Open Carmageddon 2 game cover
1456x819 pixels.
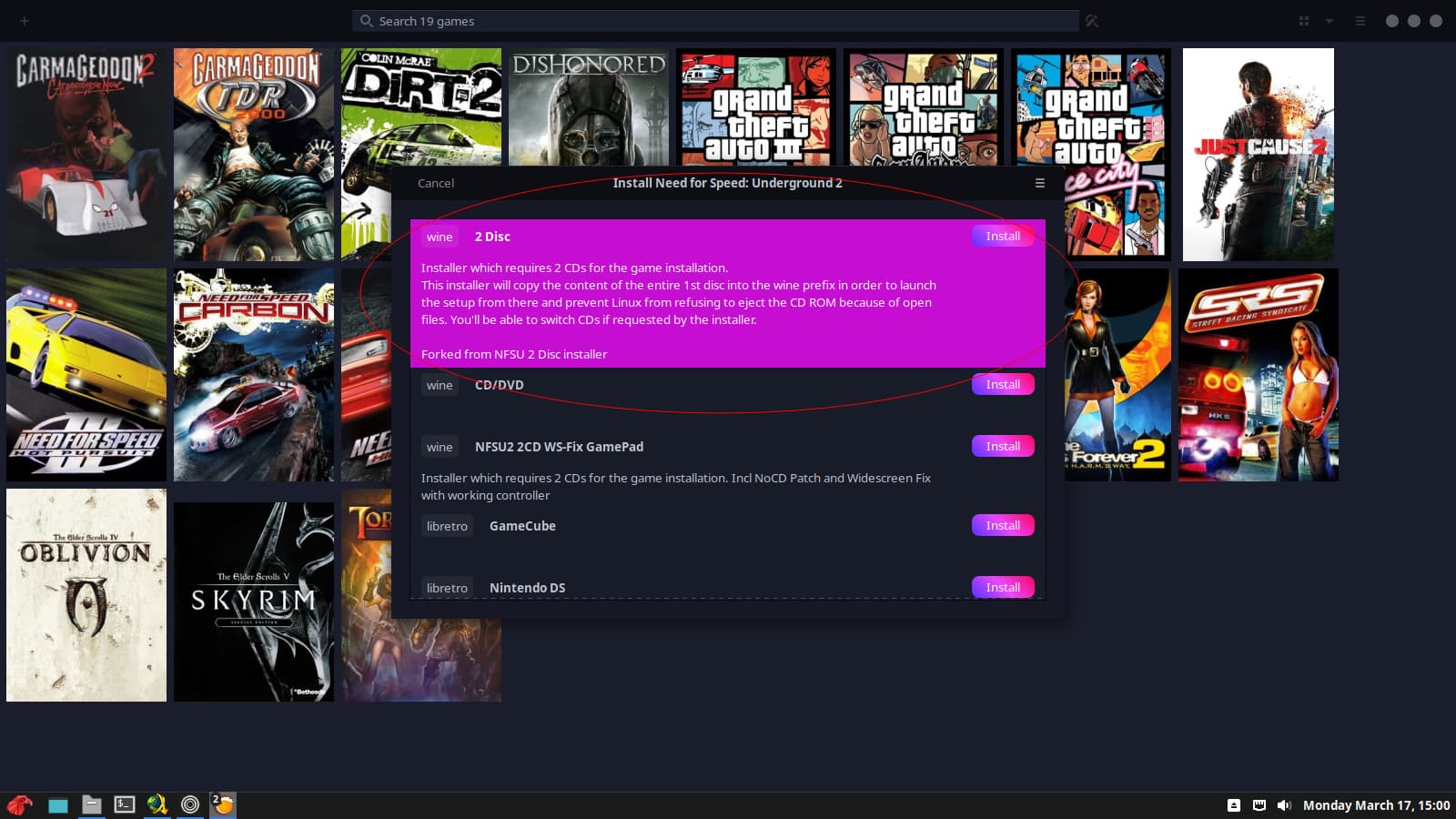click(x=86, y=155)
